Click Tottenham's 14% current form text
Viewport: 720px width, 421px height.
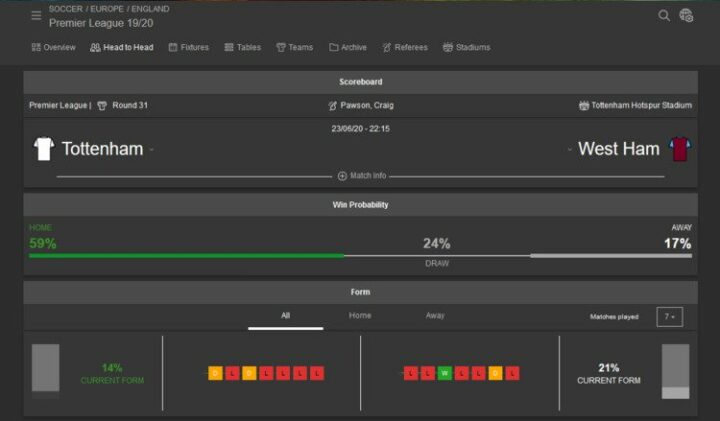pyautogui.click(x=112, y=374)
